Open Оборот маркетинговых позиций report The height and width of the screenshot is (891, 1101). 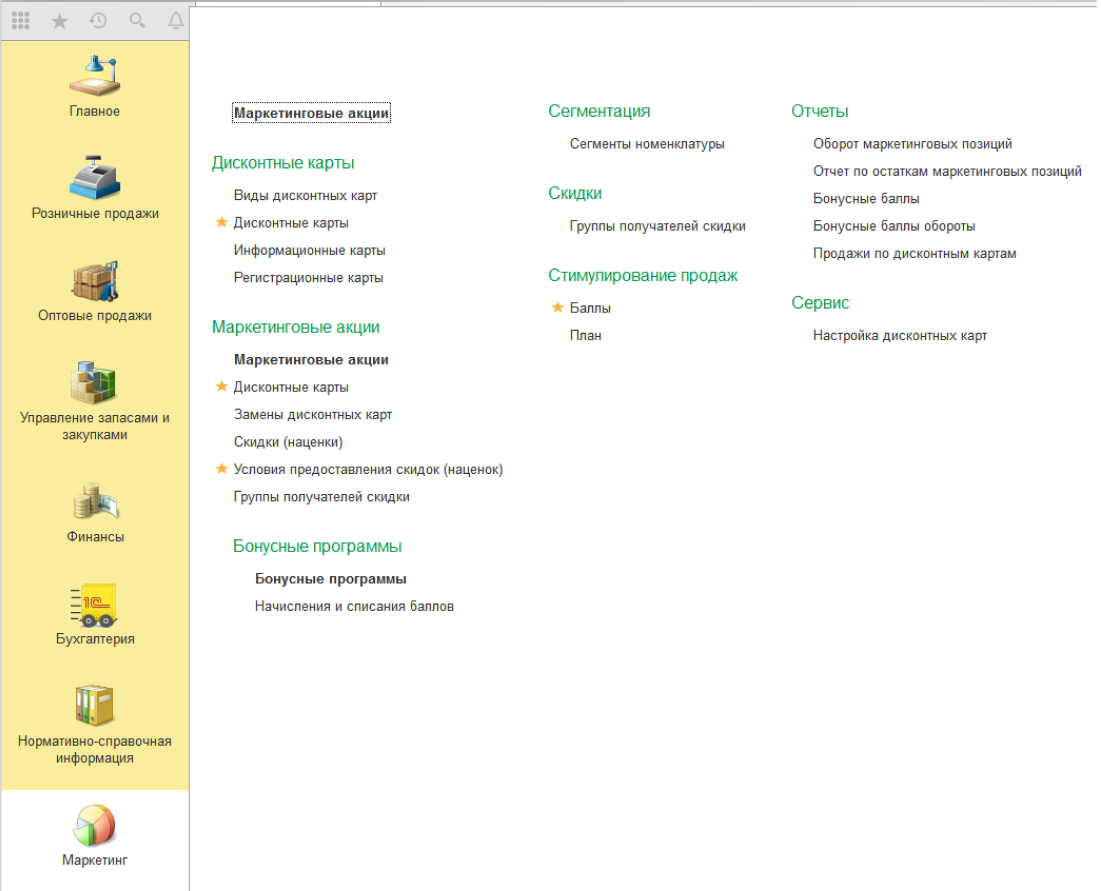912,144
